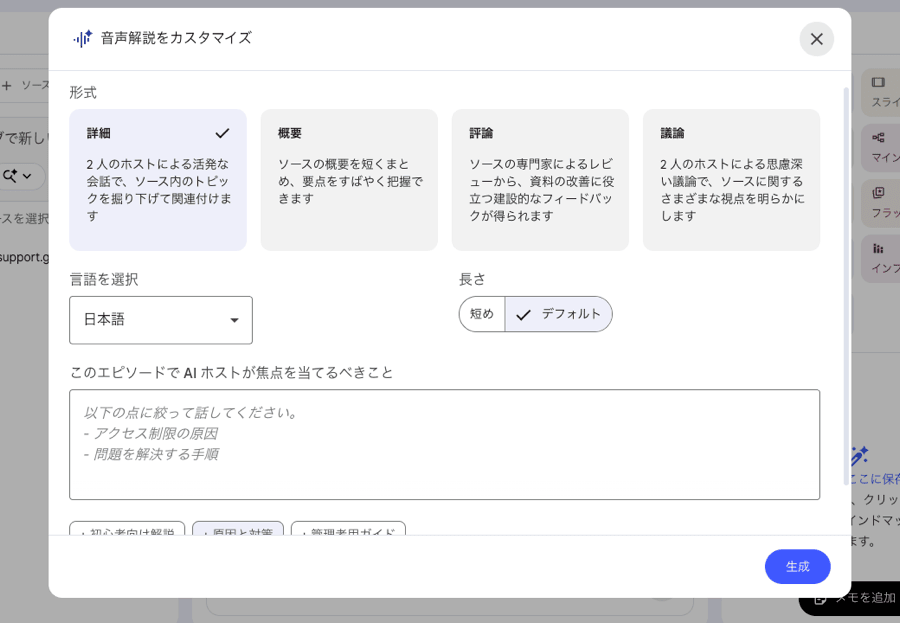Click the AI host focus text area

[444, 443]
